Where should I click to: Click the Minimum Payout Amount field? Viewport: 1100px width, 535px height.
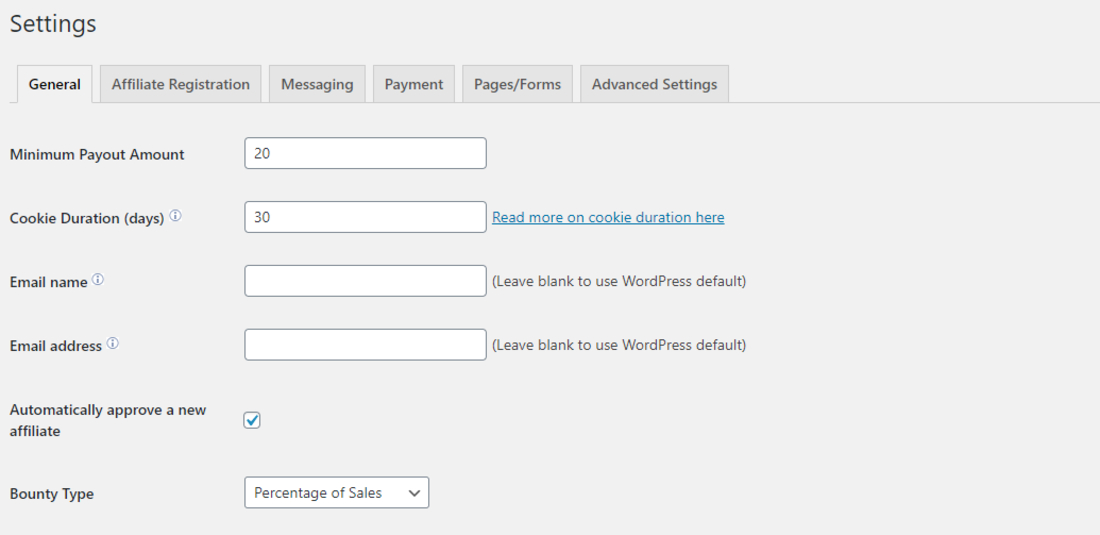pos(365,153)
